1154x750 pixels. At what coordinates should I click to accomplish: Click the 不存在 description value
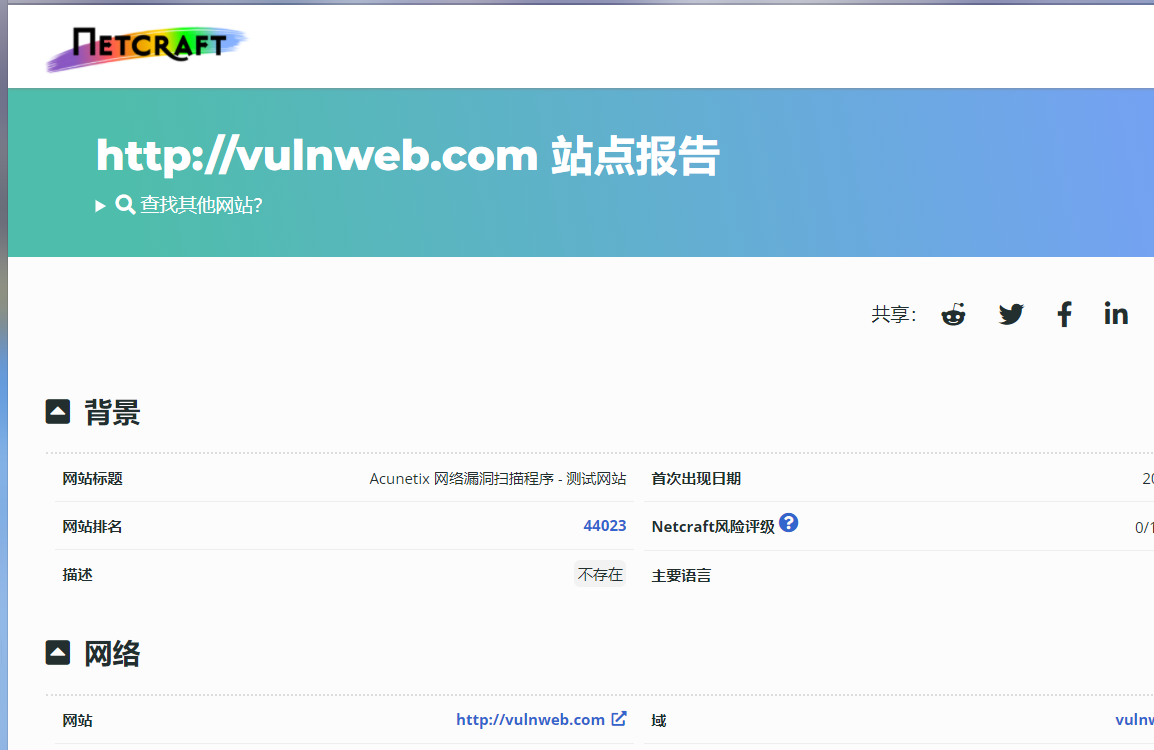pyautogui.click(x=600, y=574)
